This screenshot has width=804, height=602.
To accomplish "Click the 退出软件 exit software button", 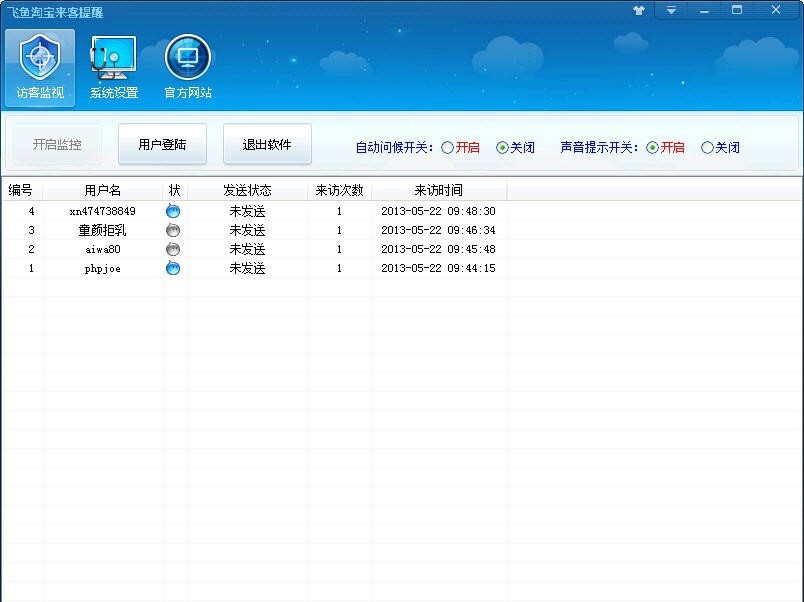I will [266, 144].
